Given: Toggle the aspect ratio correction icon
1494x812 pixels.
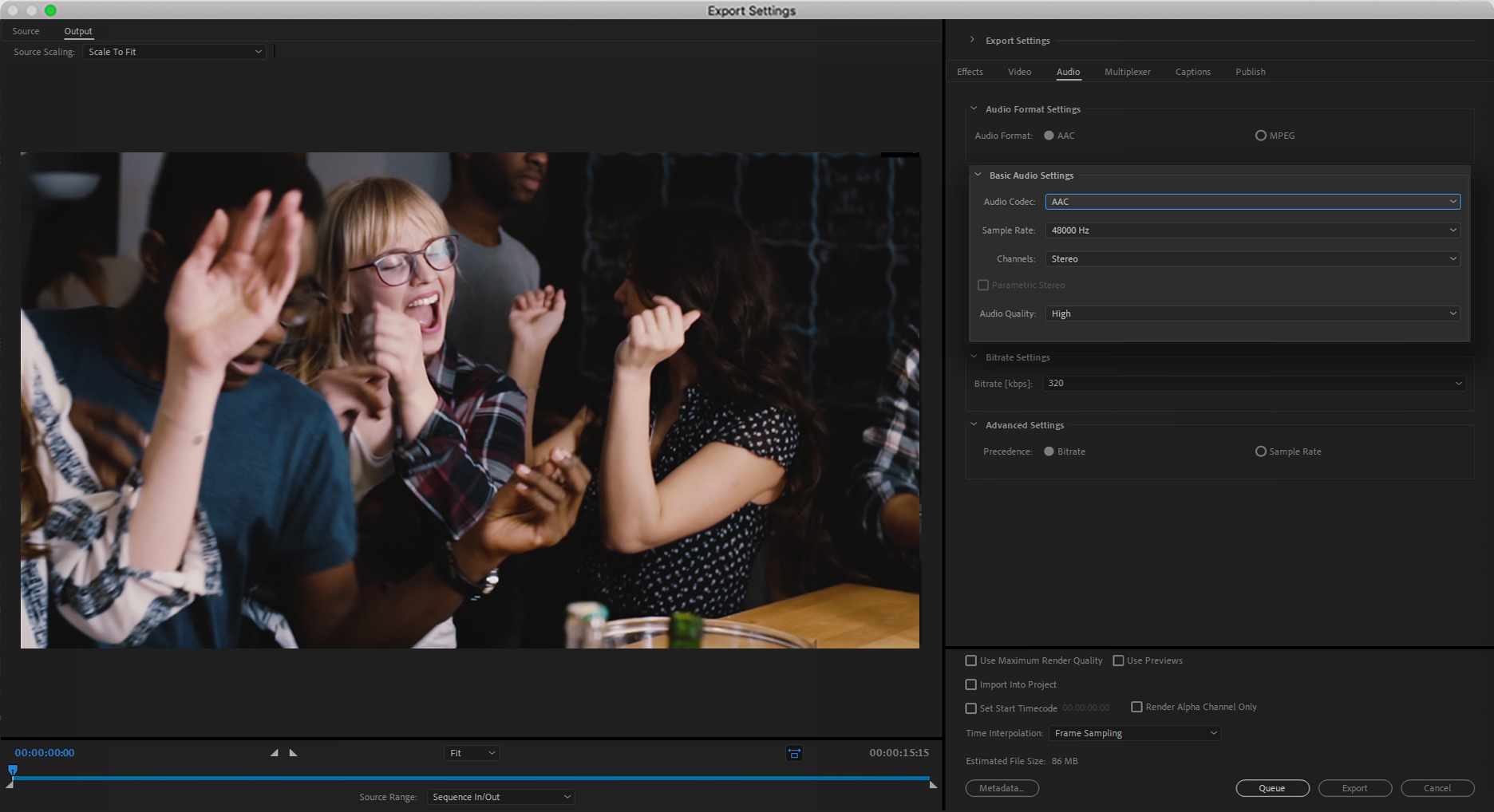Looking at the screenshot, I should [794, 753].
